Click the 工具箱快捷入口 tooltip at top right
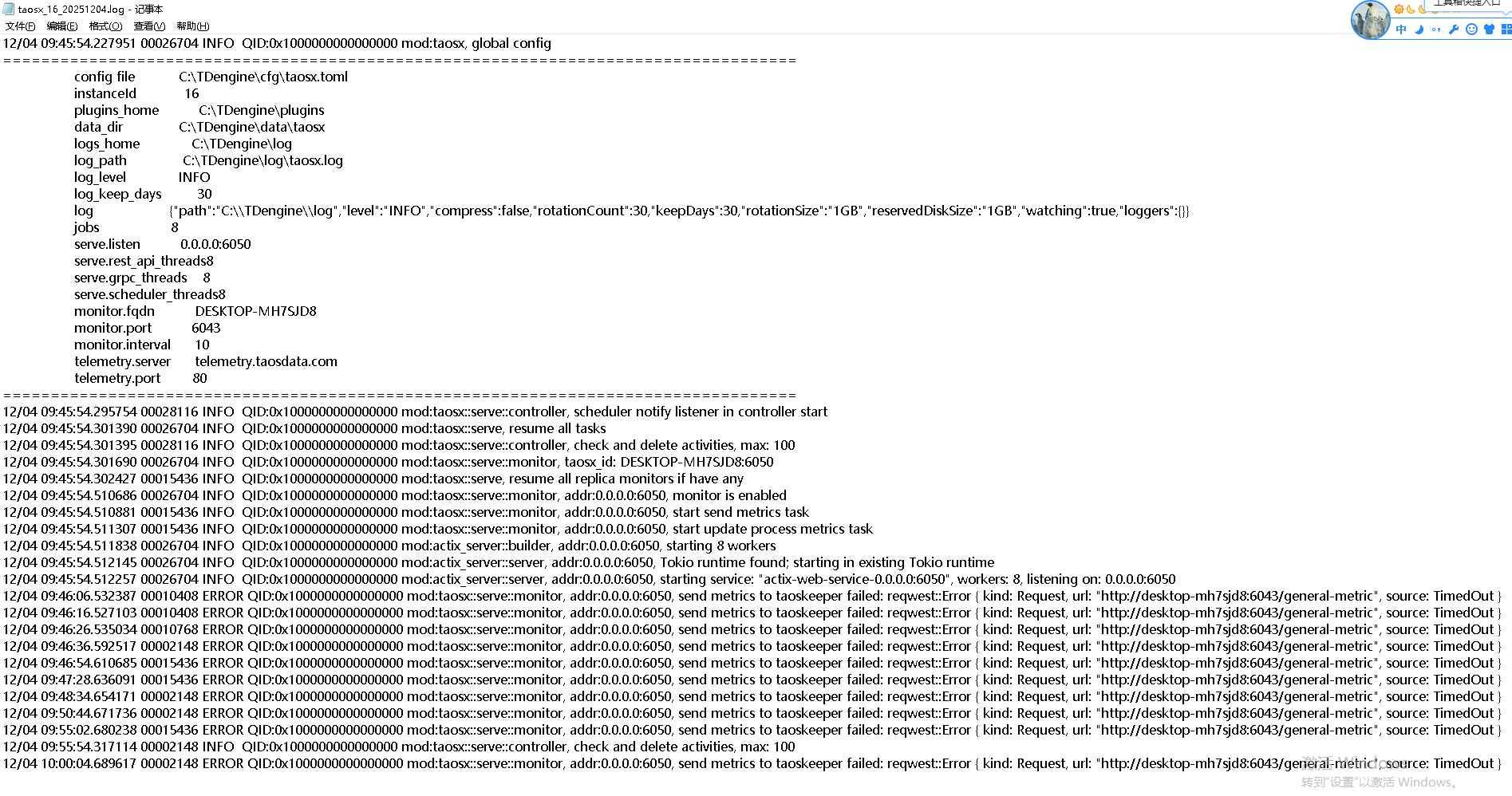This screenshot has width=1512, height=796. [x=1467, y=3]
